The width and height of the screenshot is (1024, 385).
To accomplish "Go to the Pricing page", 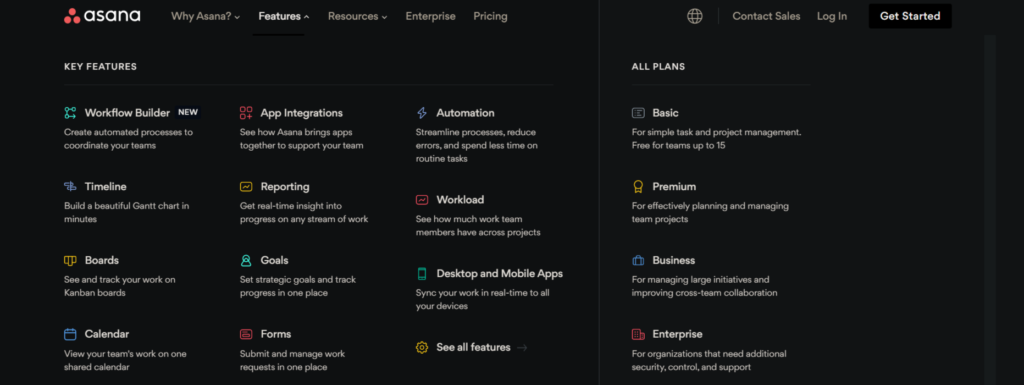I will [x=490, y=16].
